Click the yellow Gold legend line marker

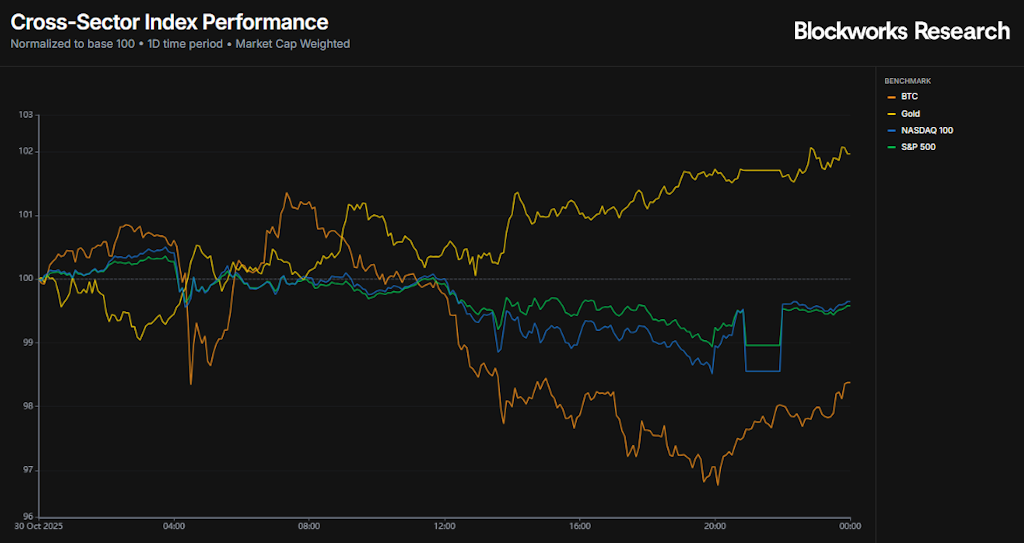coord(891,114)
